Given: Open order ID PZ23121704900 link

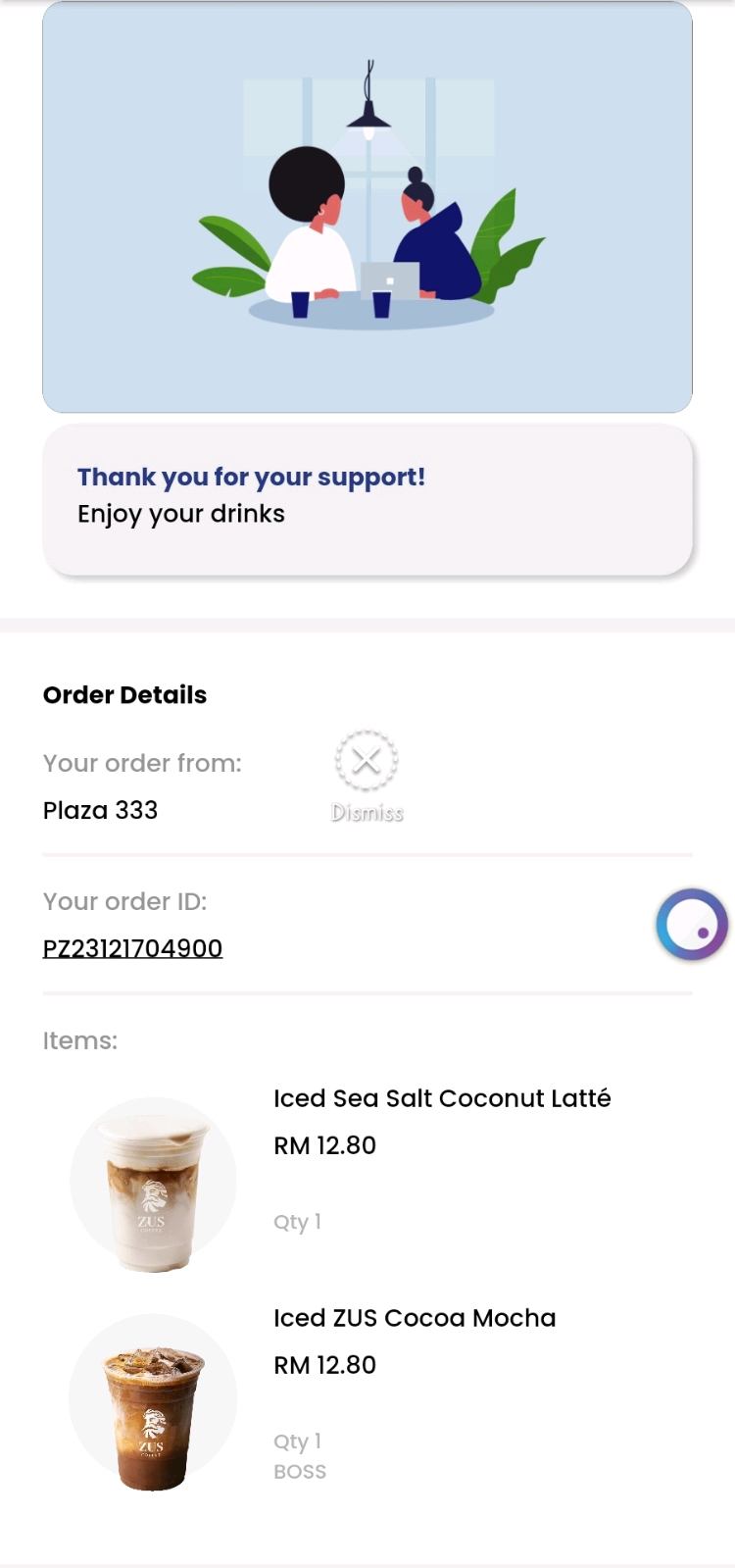Looking at the screenshot, I should tap(132, 948).
